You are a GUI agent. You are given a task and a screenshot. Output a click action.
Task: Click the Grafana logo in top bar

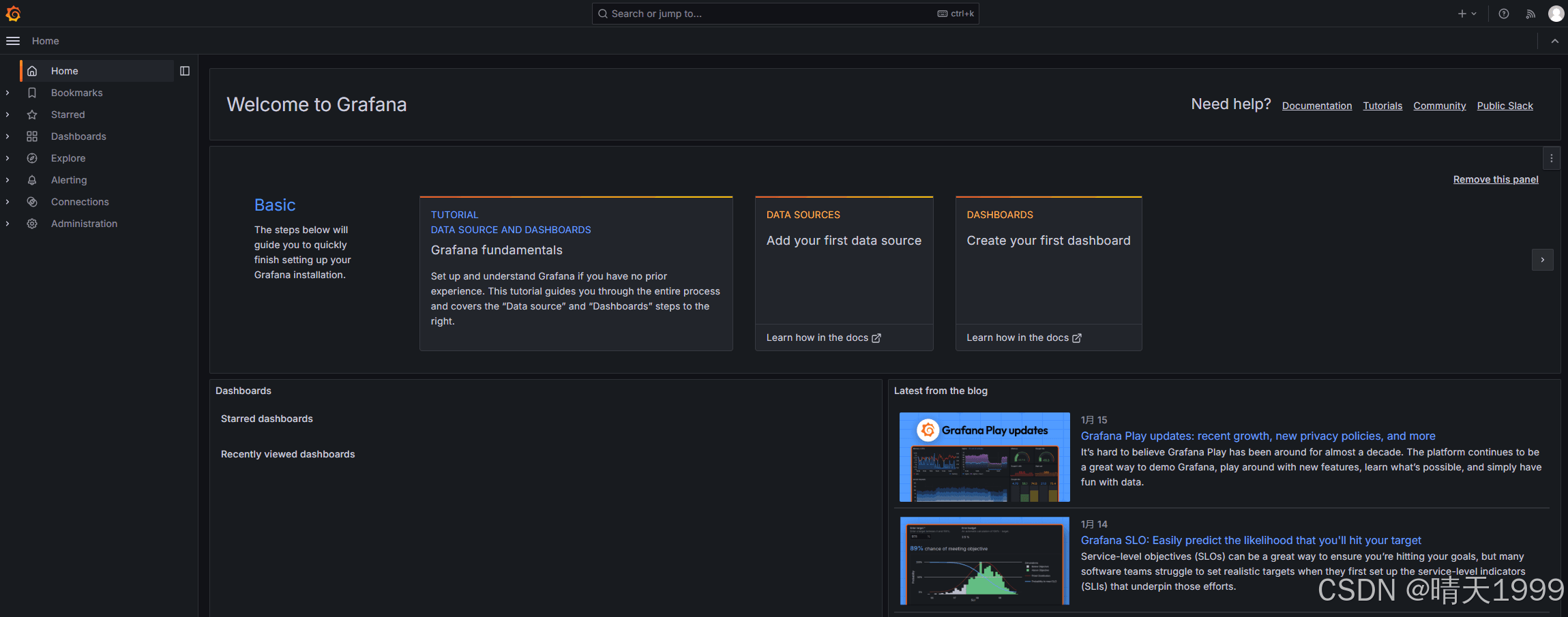click(13, 14)
